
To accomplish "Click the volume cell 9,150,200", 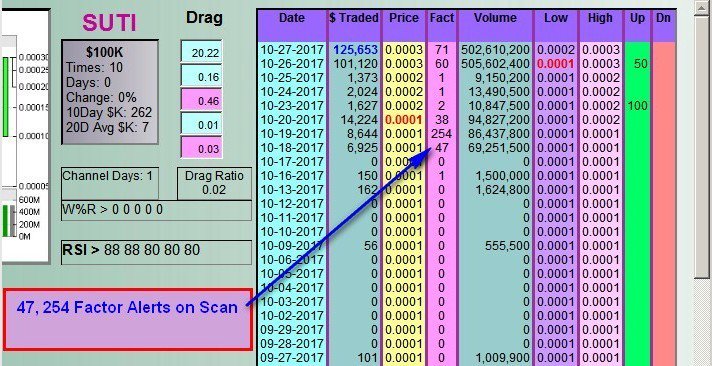I will pos(502,78).
